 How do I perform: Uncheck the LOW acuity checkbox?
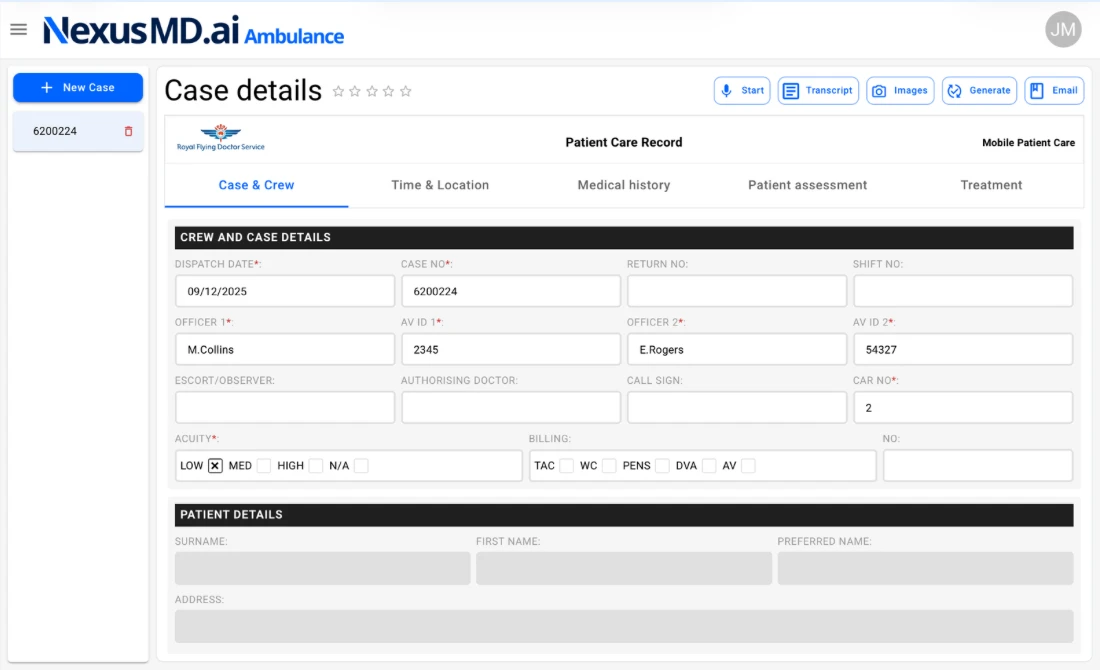(x=215, y=466)
